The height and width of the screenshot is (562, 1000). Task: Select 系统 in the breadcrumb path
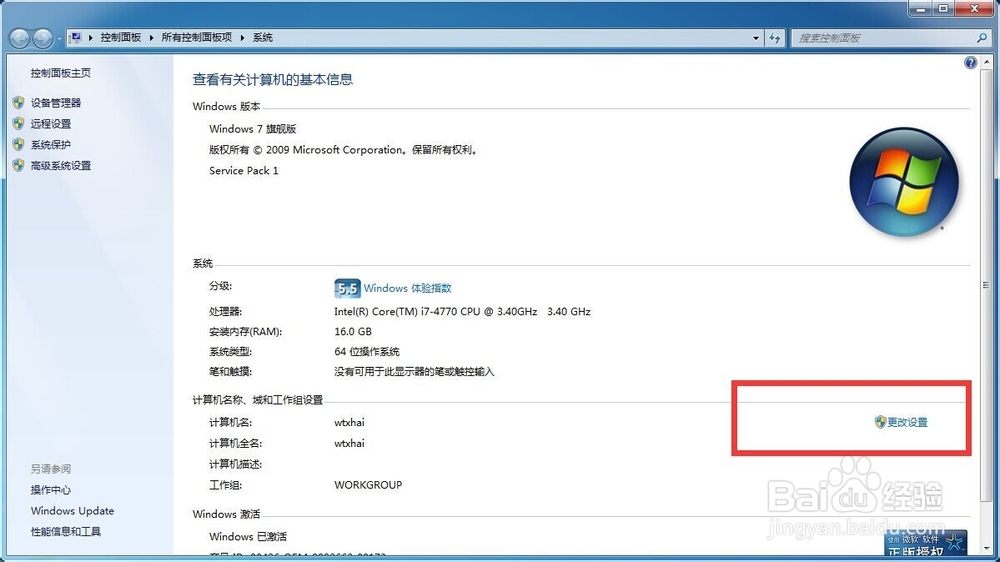262,38
